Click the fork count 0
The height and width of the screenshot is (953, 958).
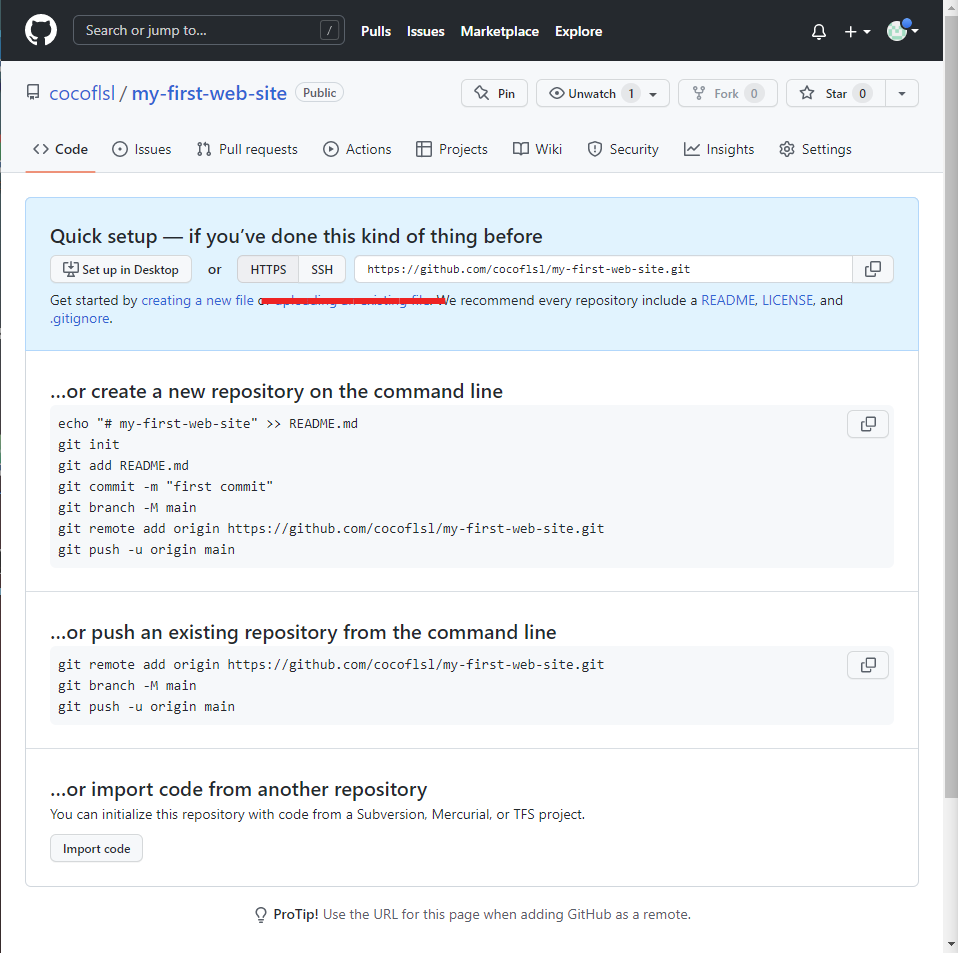[x=754, y=93]
